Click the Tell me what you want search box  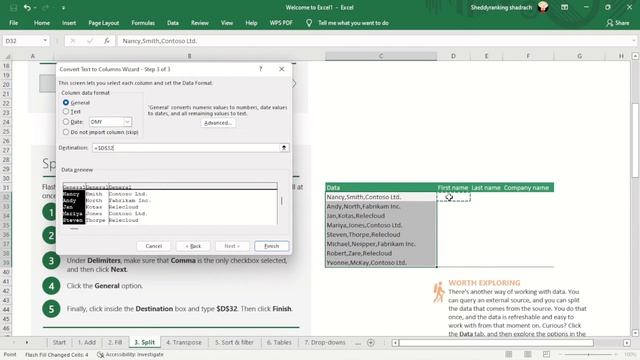pyautogui.click(x=353, y=23)
